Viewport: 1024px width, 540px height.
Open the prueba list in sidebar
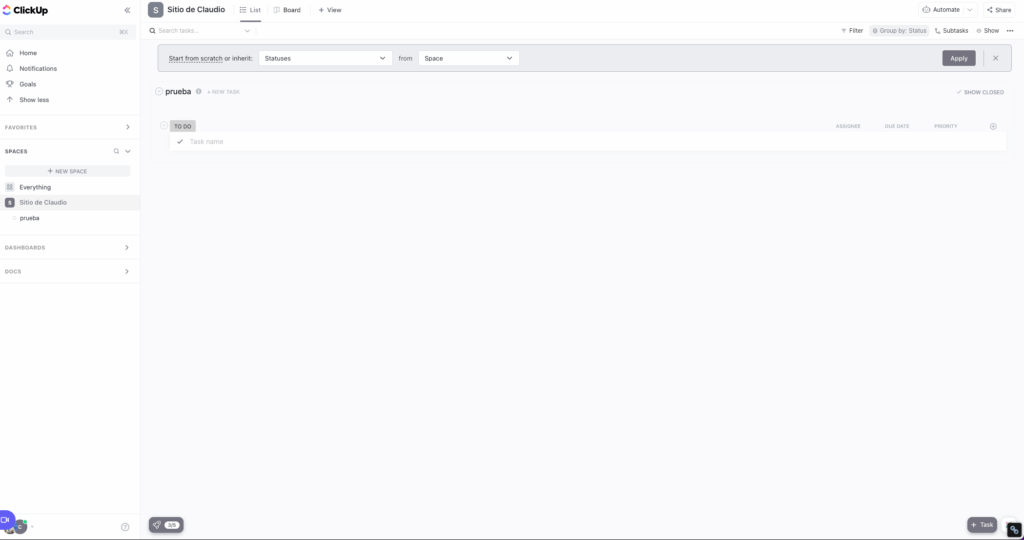[x=29, y=218]
